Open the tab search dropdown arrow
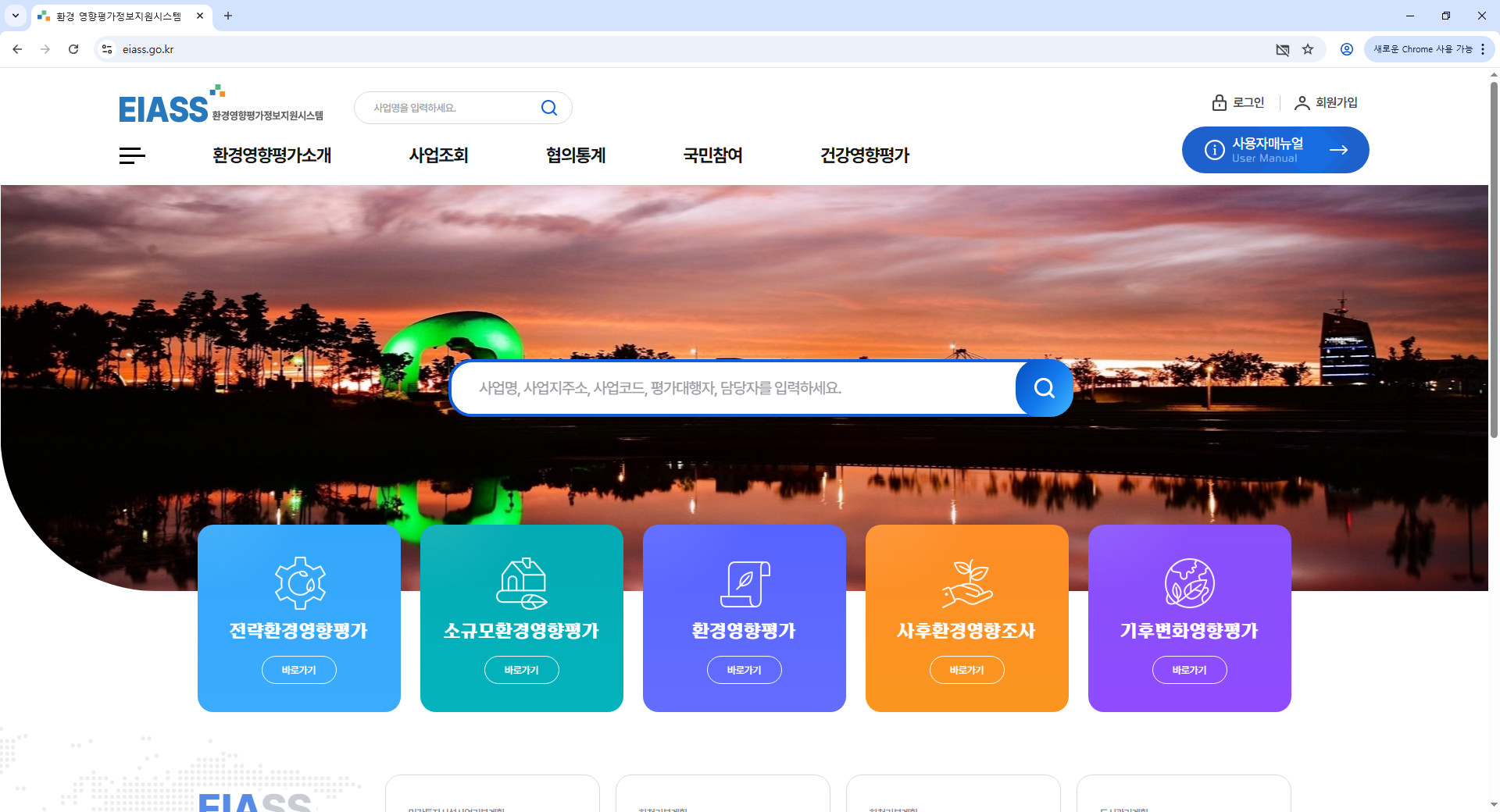Screen dimensions: 1500x812 (15, 16)
